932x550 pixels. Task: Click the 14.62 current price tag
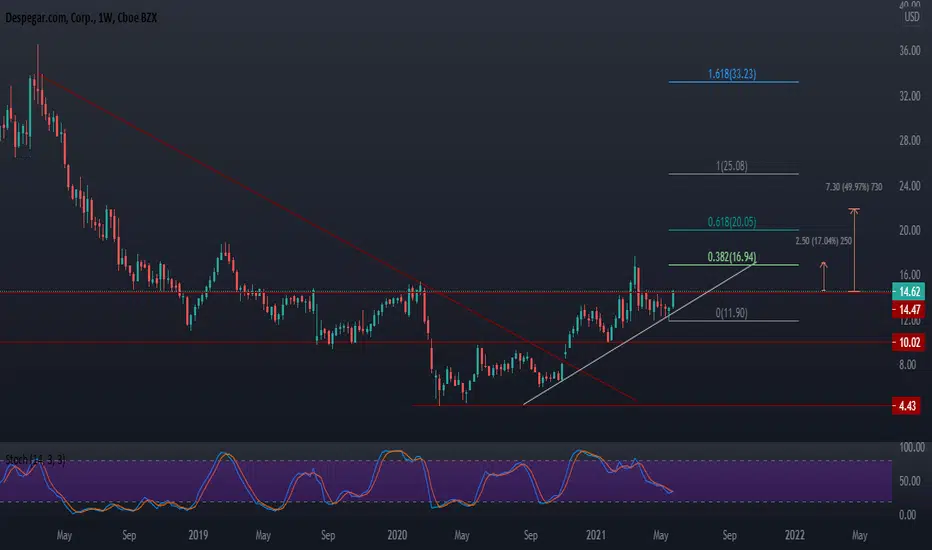(908, 291)
